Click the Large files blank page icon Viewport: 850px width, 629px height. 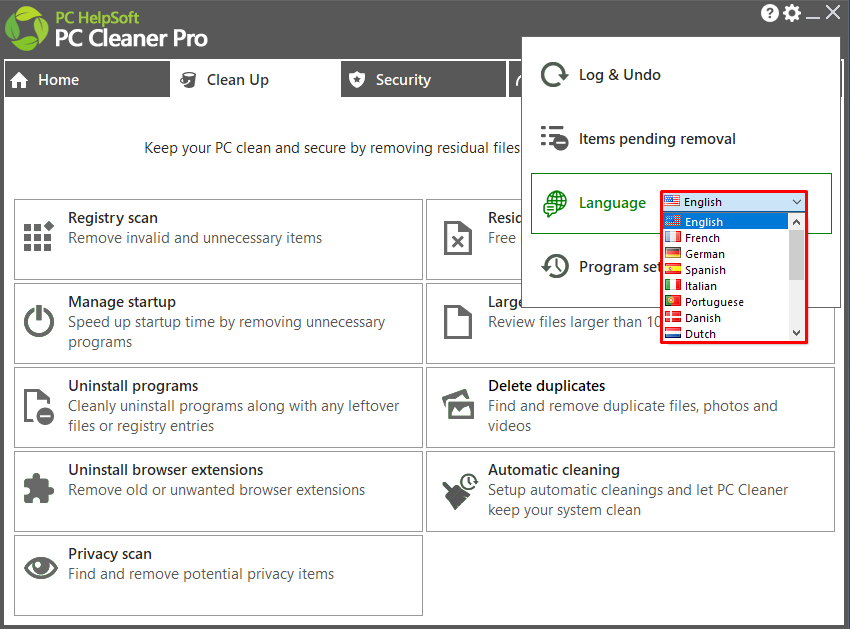[x=458, y=322]
